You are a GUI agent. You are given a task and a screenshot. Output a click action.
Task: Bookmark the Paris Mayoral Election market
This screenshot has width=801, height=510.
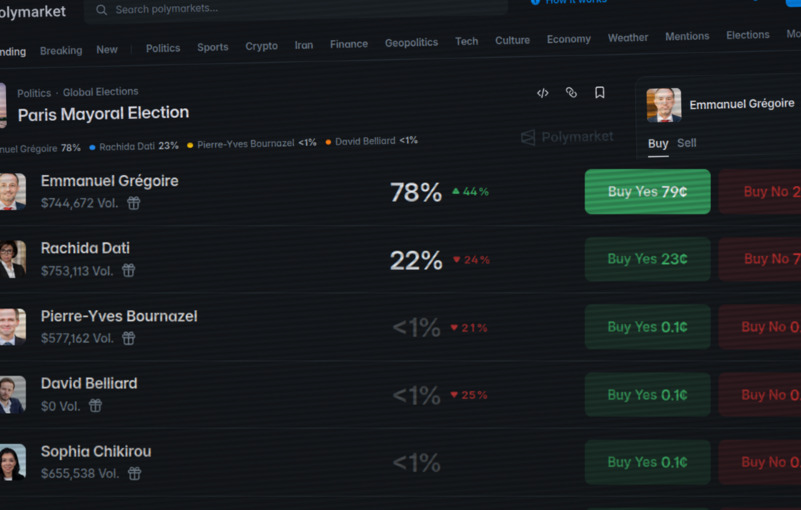click(x=600, y=92)
